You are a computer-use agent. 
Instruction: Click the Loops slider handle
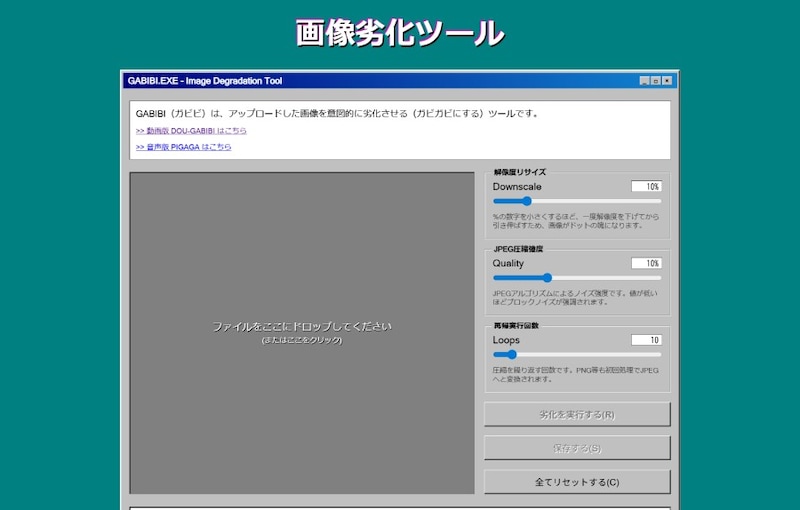(x=511, y=354)
